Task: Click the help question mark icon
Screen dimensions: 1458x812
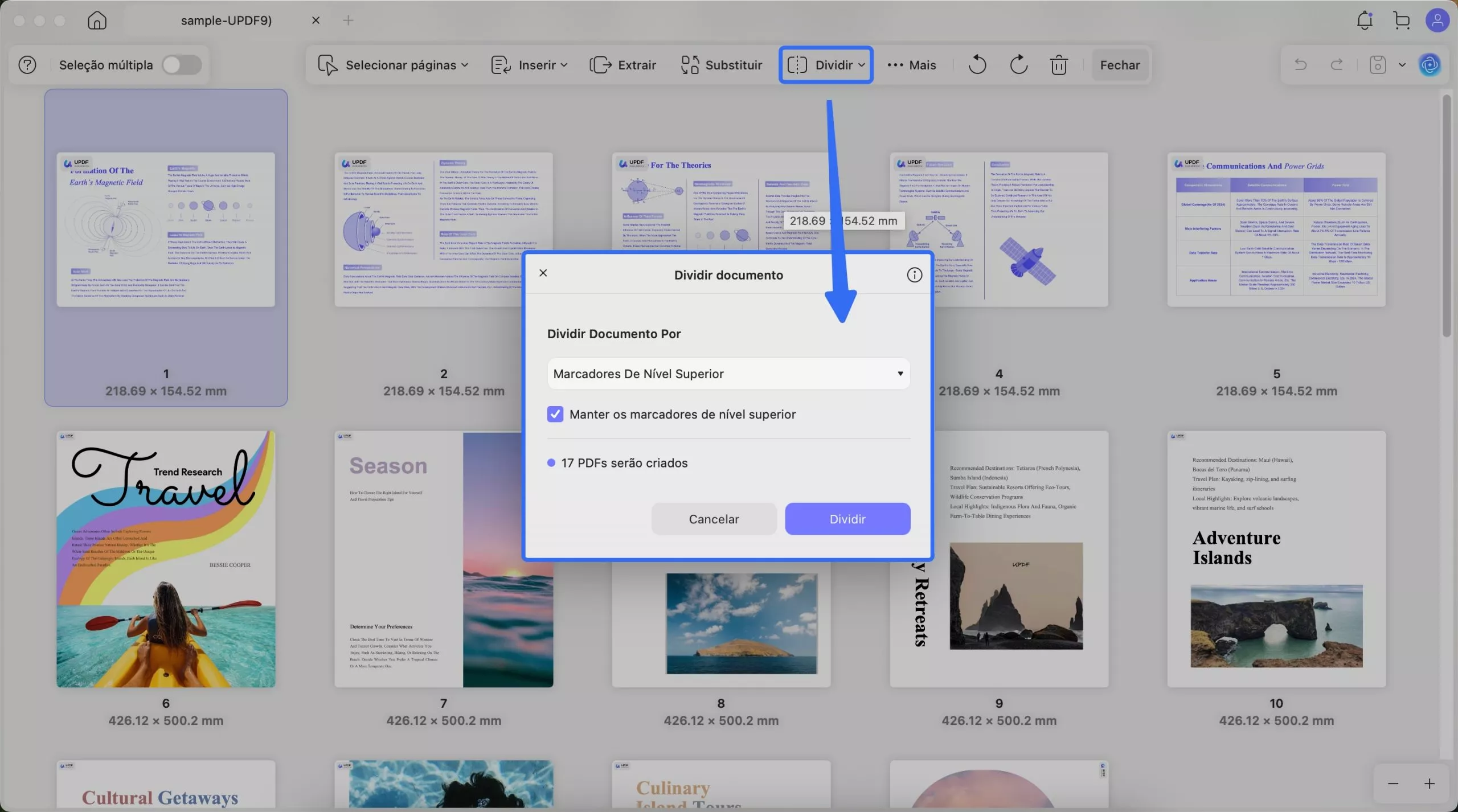Action: pyautogui.click(x=27, y=65)
